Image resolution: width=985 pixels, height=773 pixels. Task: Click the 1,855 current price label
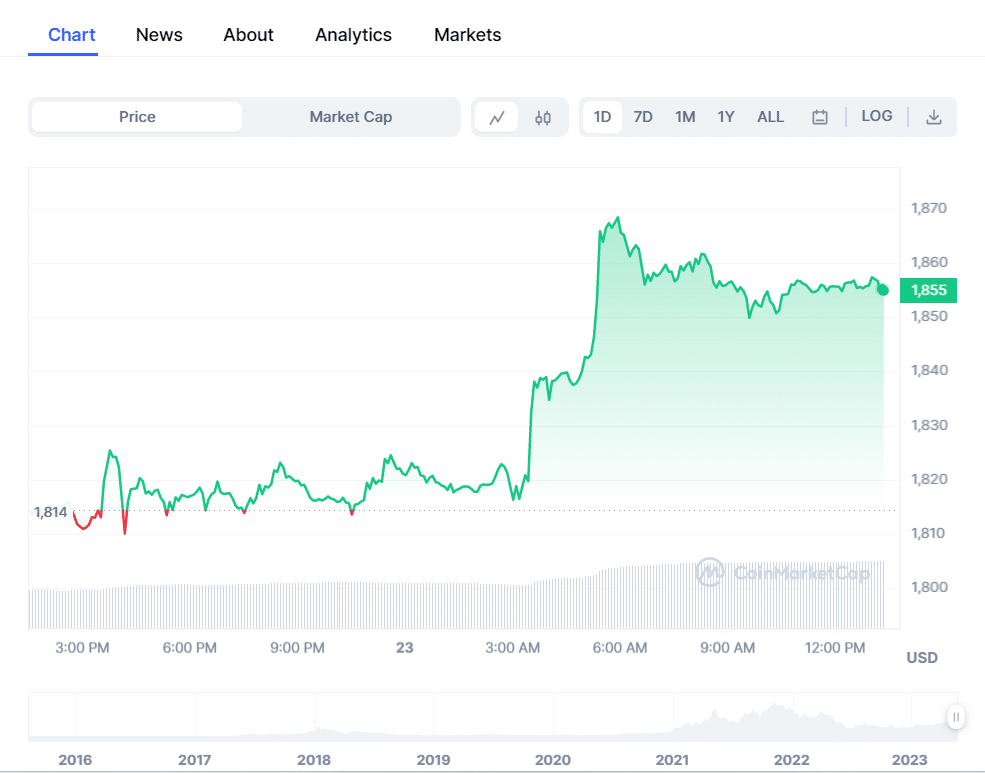coord(928,290)
